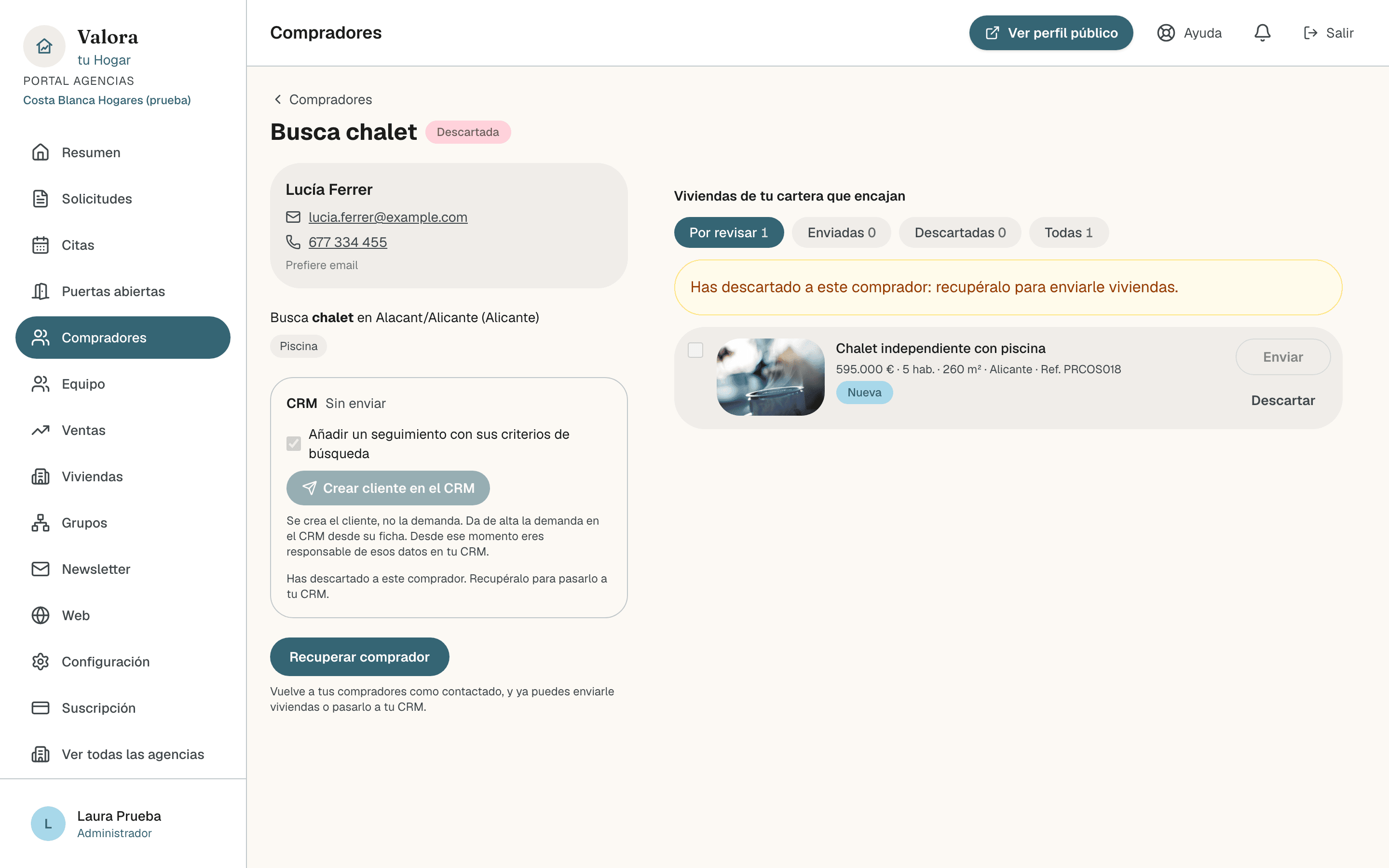This screenshot has height=868, width=1389.
Task: Open Configuración via its gear icon
Action: 40,662
